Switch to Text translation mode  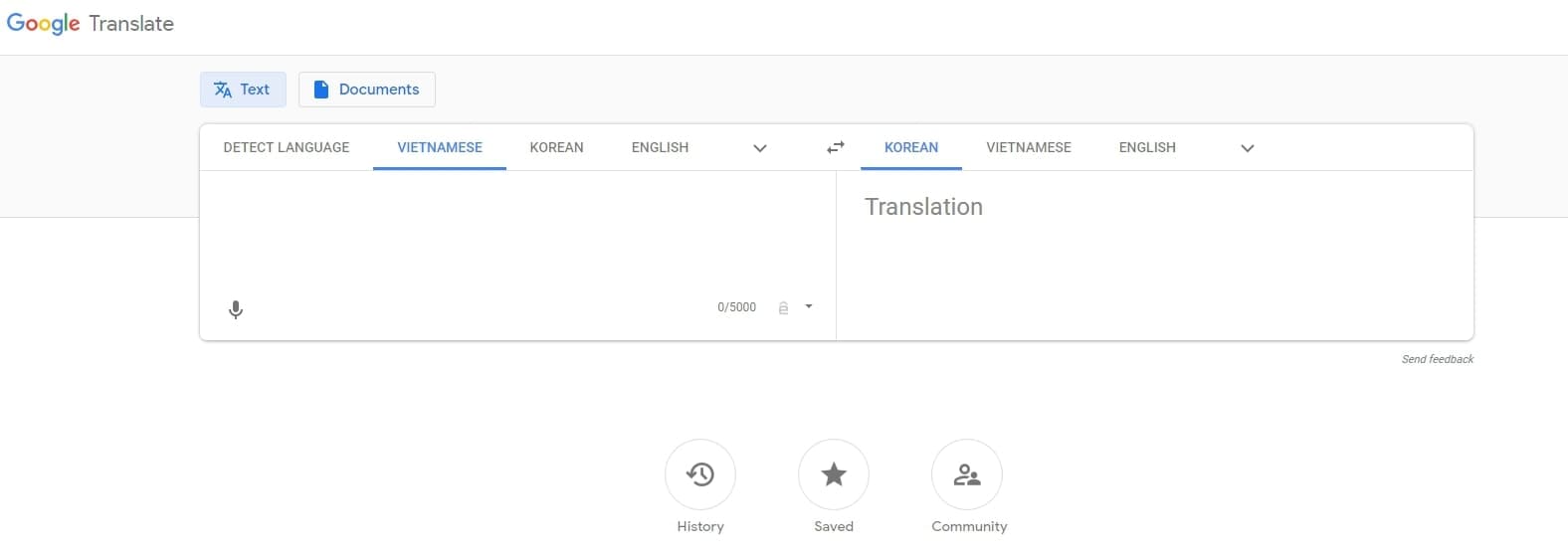(243, 90)
